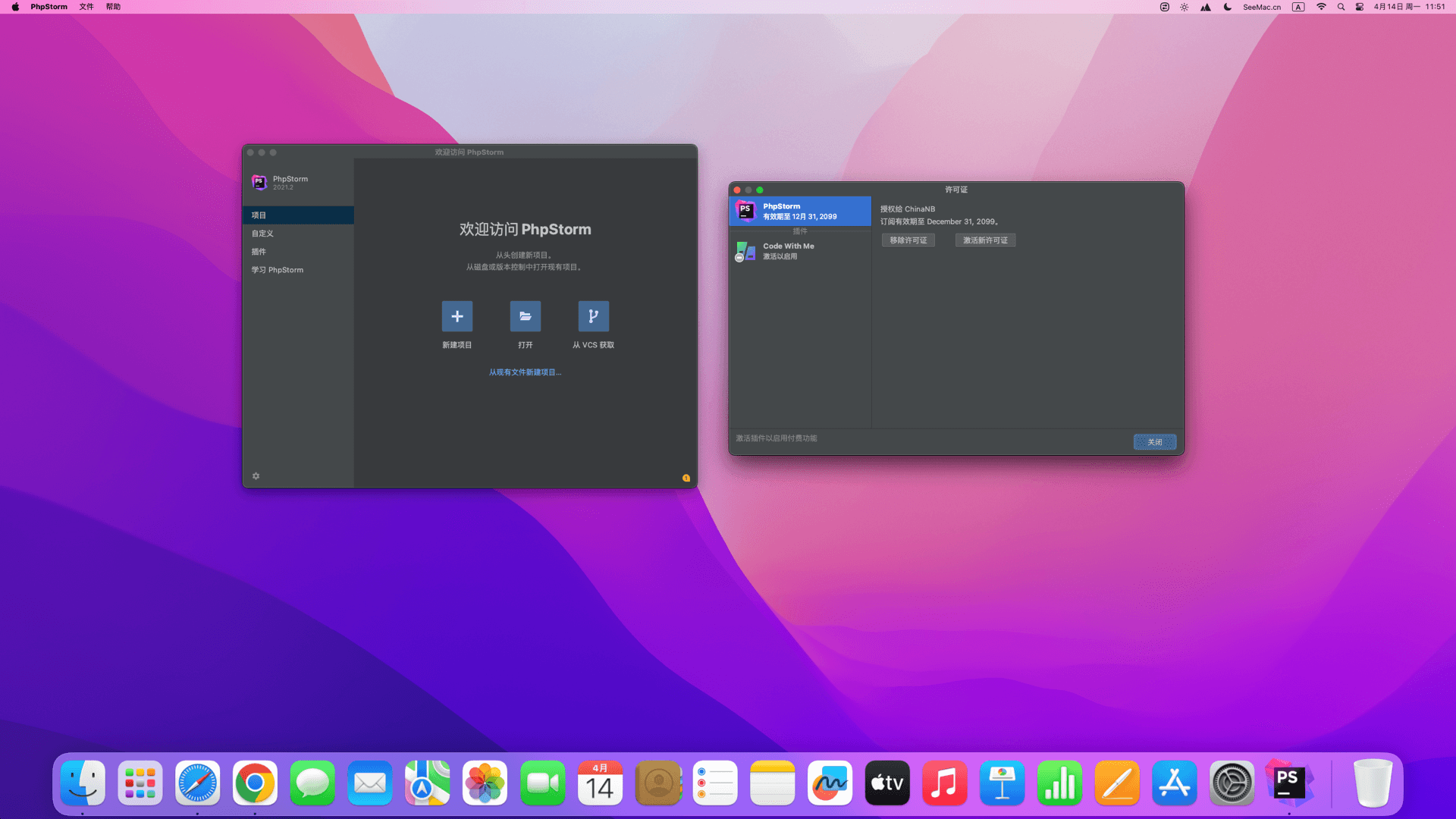Click the yellow notification icon
The image size is (1456, 819).
tap(686, 478)
